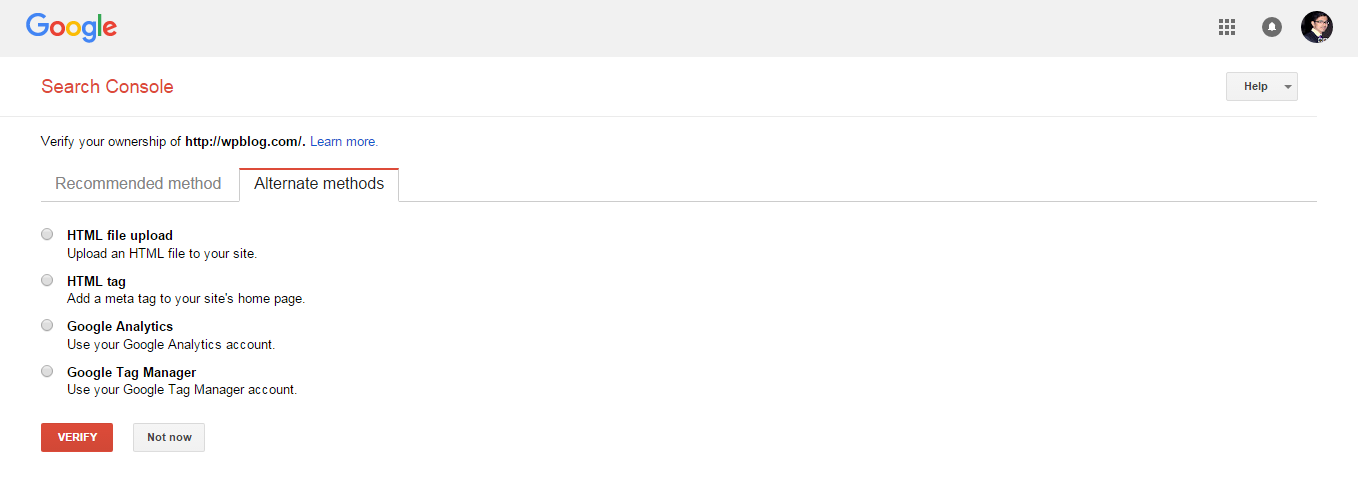Go to the Search Console home title
This screenshot has height=500, width=1358.
[107, 87]
